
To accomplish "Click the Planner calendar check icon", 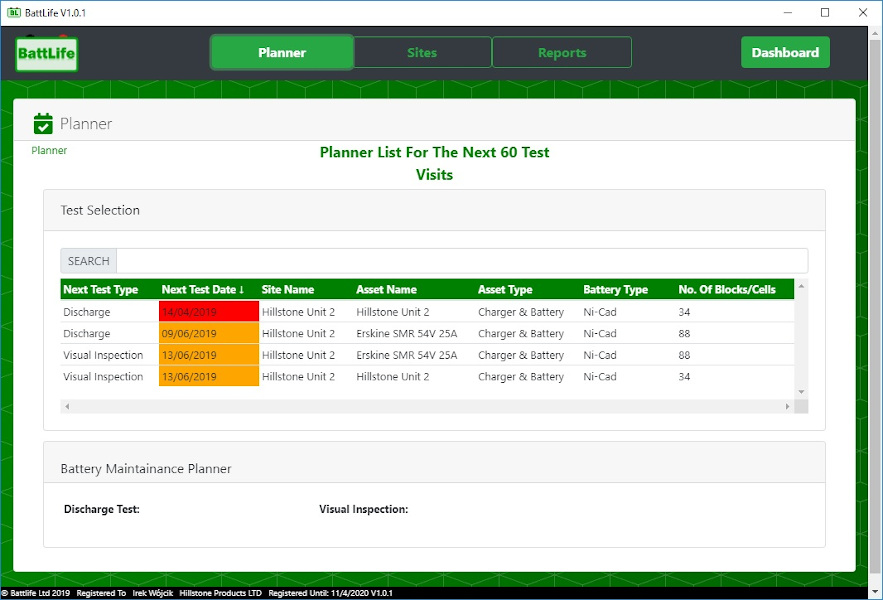I will point(43,124).
